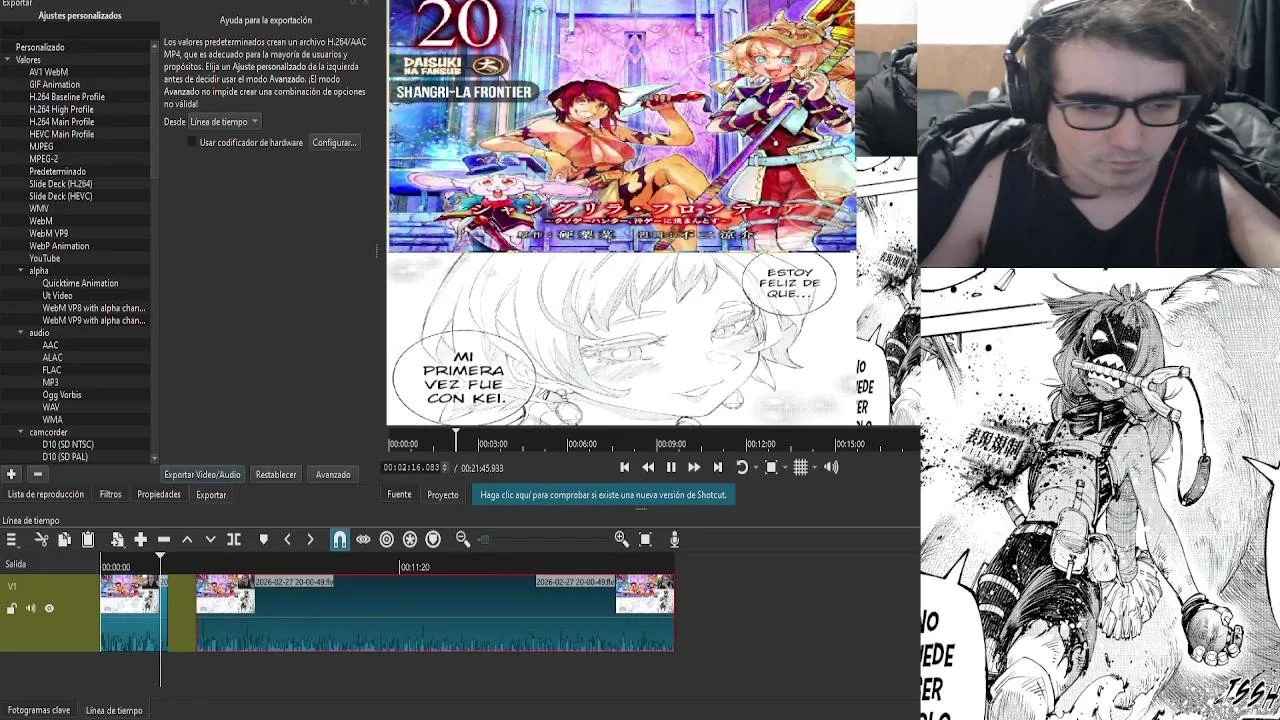Click the Split at playhead icon
This screenshot has height=720, width=1280.
tap(234, 539)
